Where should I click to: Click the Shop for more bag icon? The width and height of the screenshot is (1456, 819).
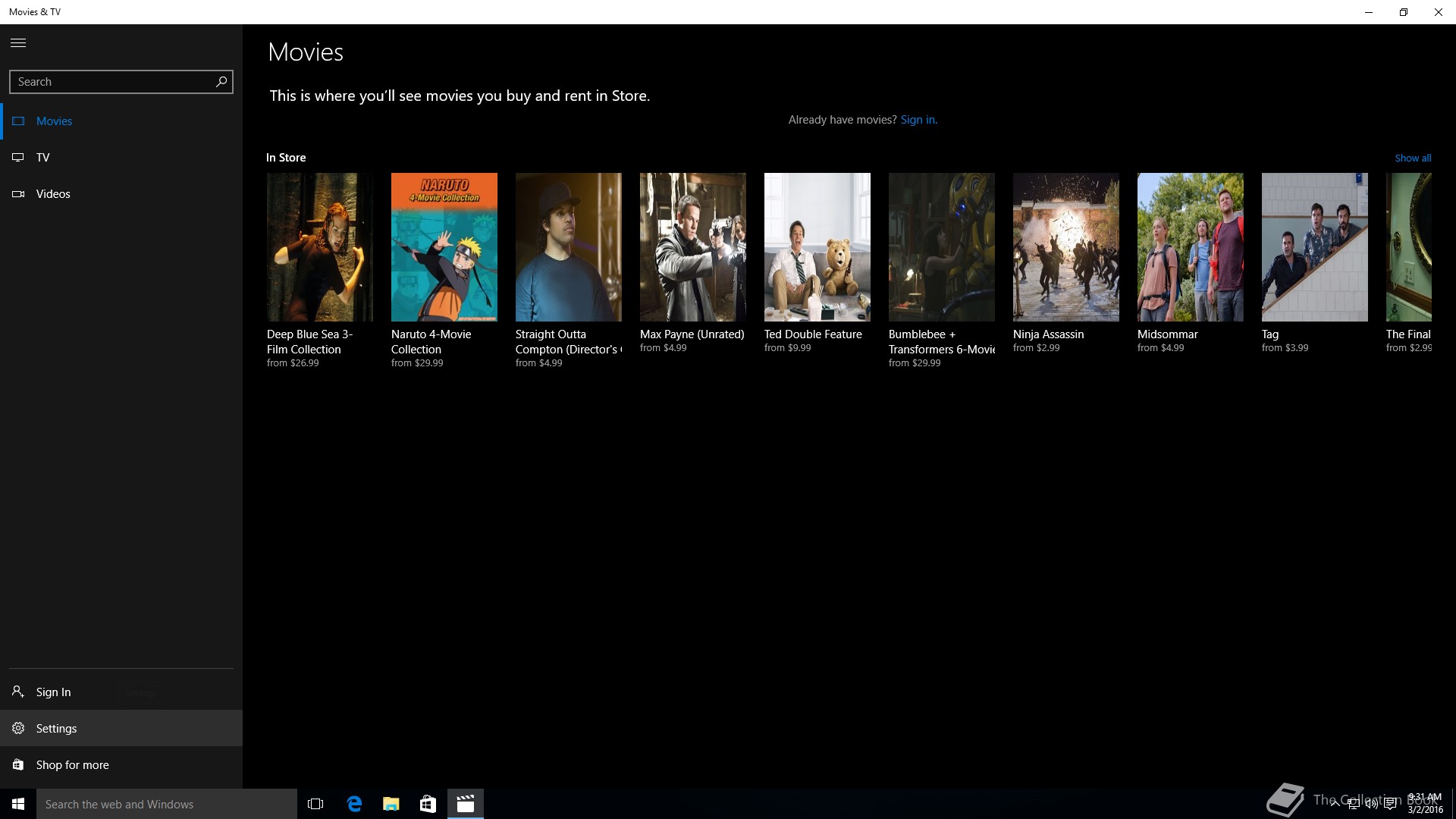point(18,764)
